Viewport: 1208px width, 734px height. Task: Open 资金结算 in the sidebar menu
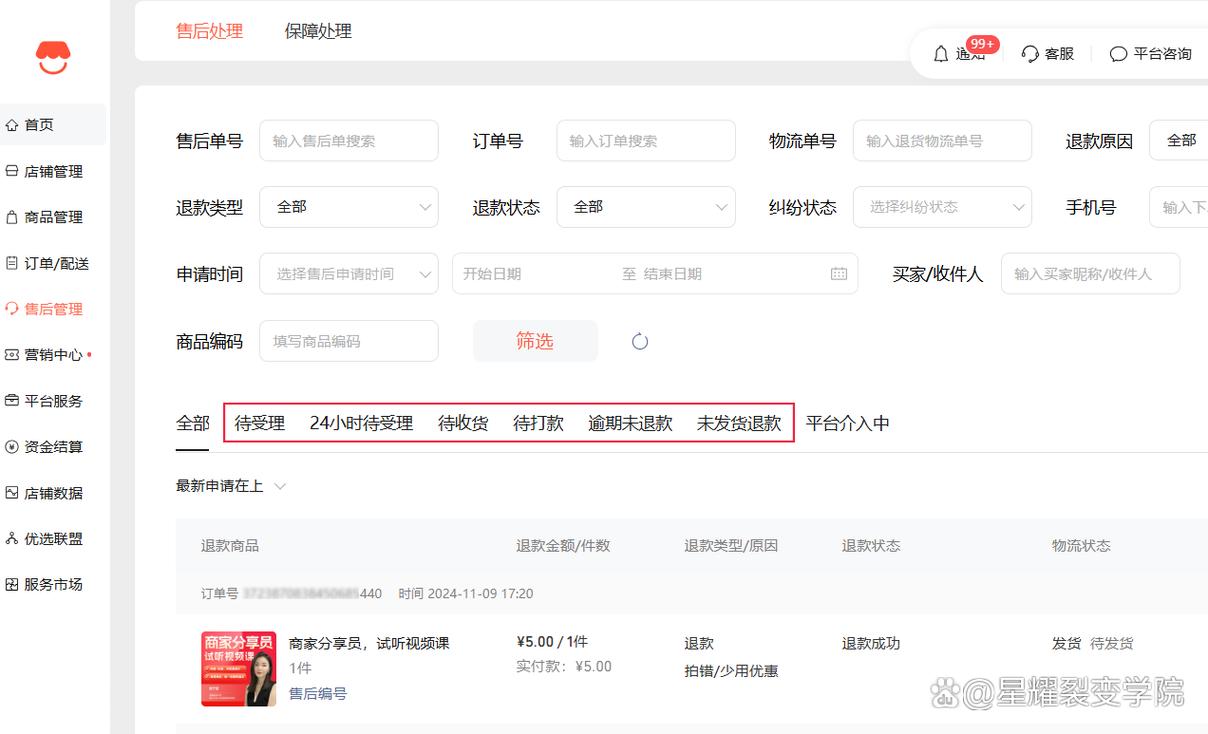point(53,447)
